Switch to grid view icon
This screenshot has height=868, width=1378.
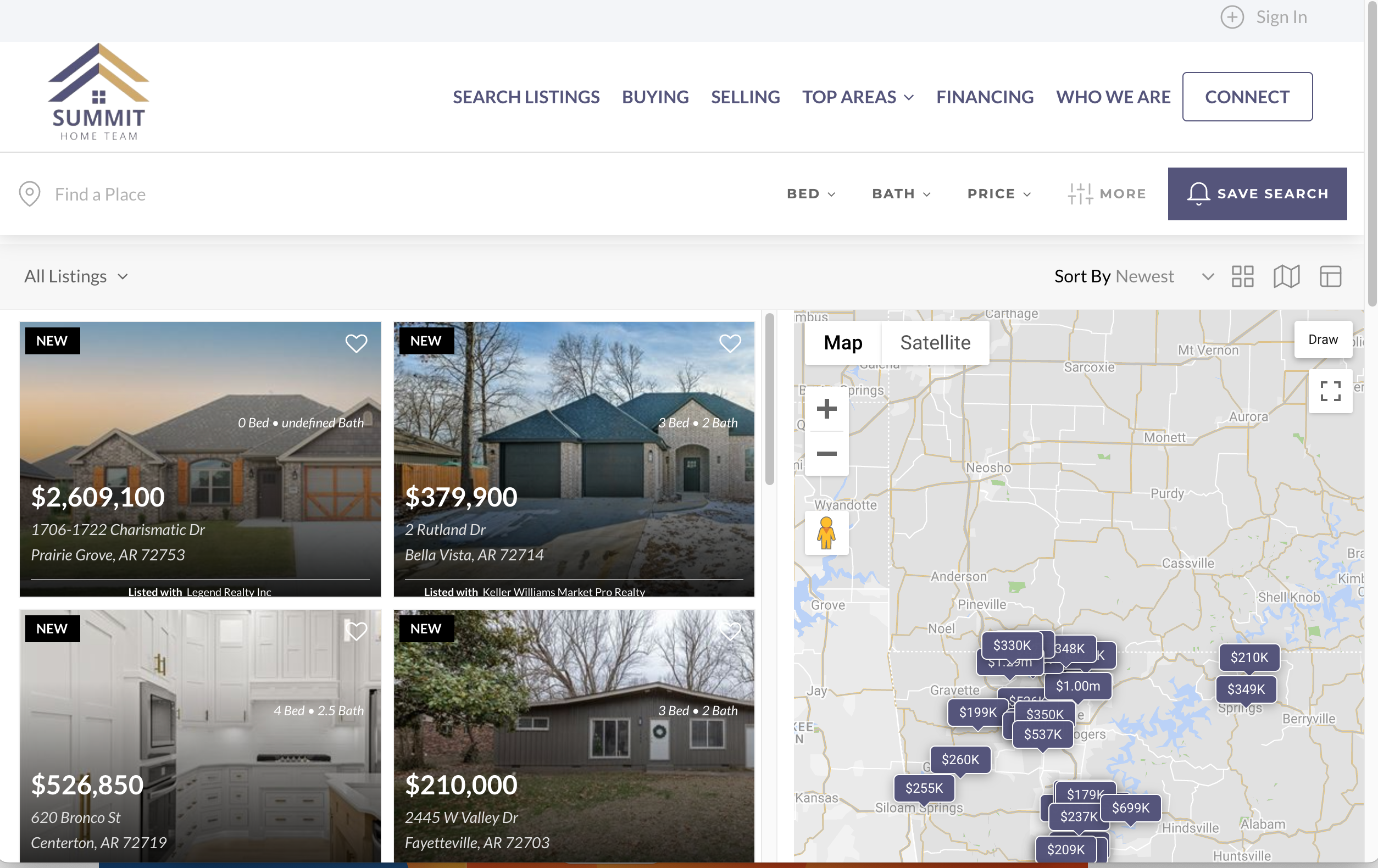click(1242, 276)
